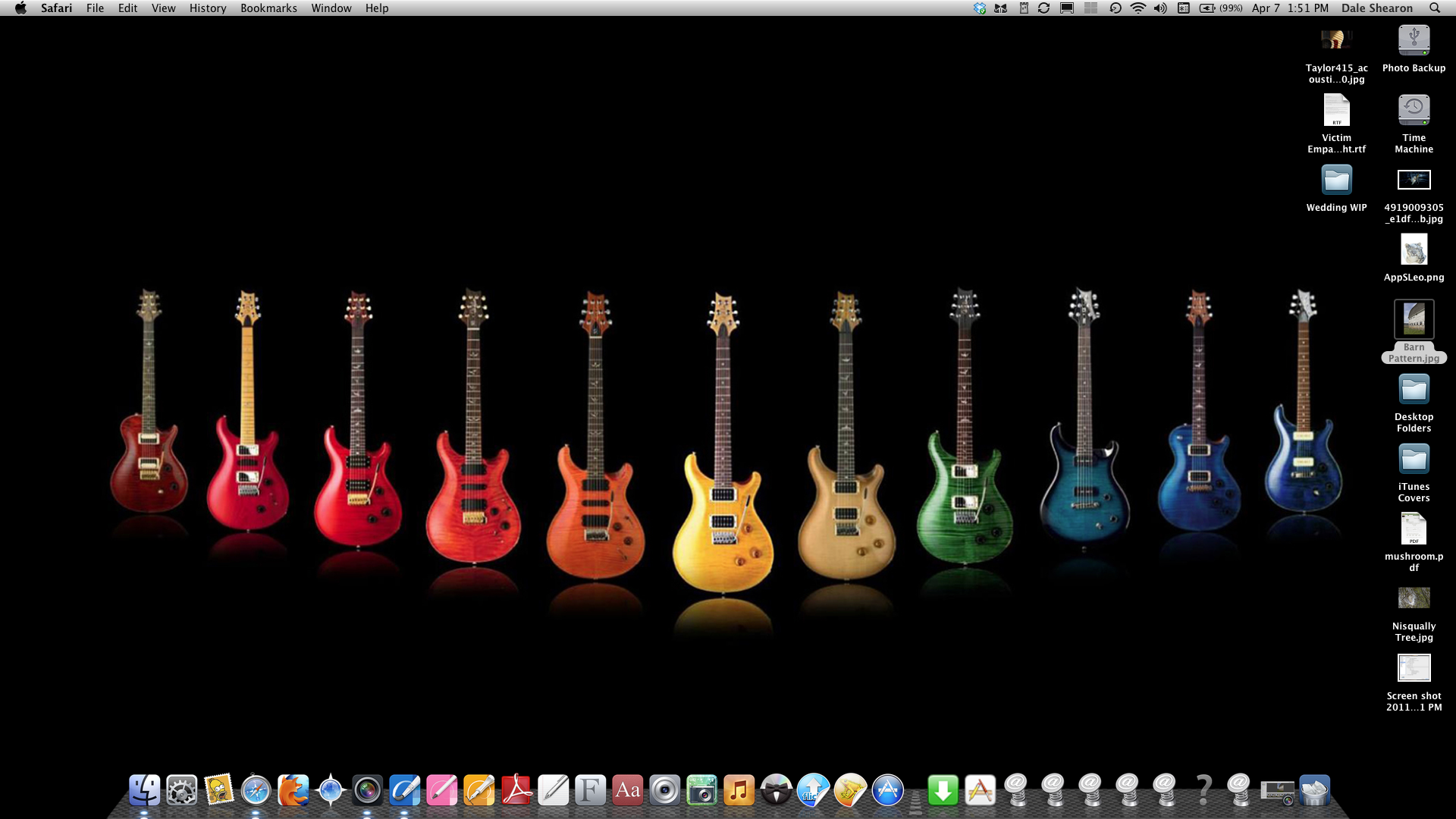The width and height of the screenshot is (1456, 819).
Task: Open the Flickr uploader sticker icon
Action: (x=813, y=790)
